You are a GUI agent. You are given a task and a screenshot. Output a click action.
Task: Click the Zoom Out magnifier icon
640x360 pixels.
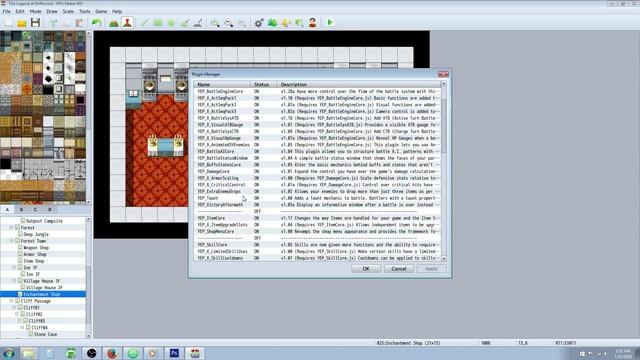[x=229, y=23]
